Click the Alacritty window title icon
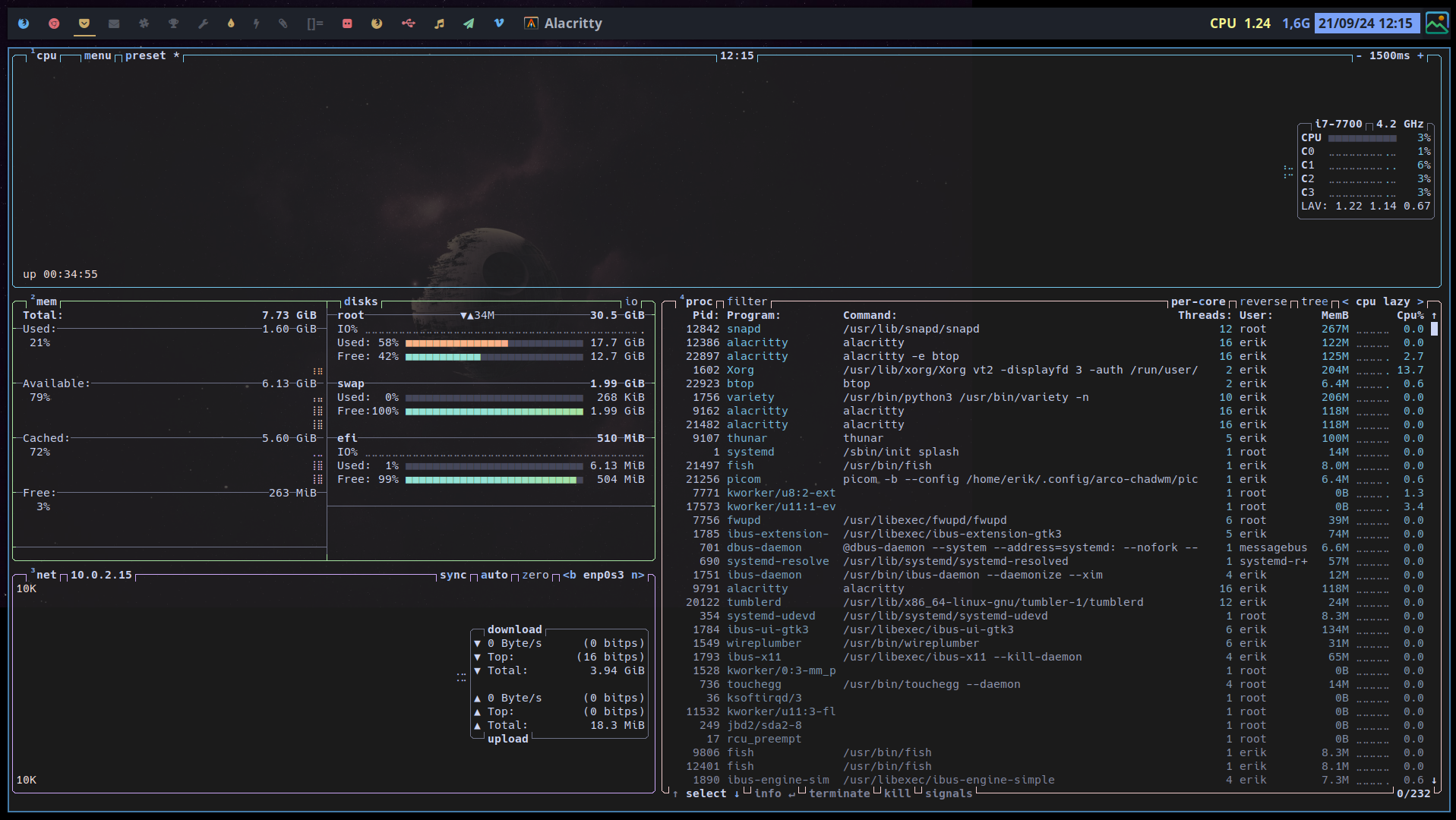Image resolution: width=1456 pixels, height=820 pixels. click(x=531, y=24)
